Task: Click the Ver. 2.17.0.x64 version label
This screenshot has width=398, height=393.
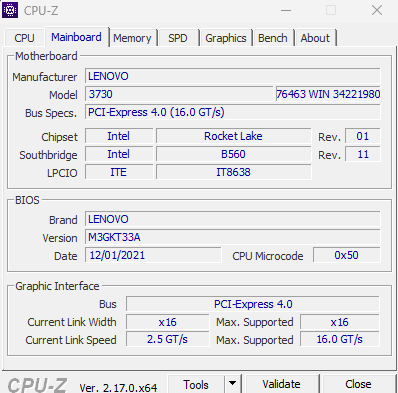Action: (x=118, y=387)
